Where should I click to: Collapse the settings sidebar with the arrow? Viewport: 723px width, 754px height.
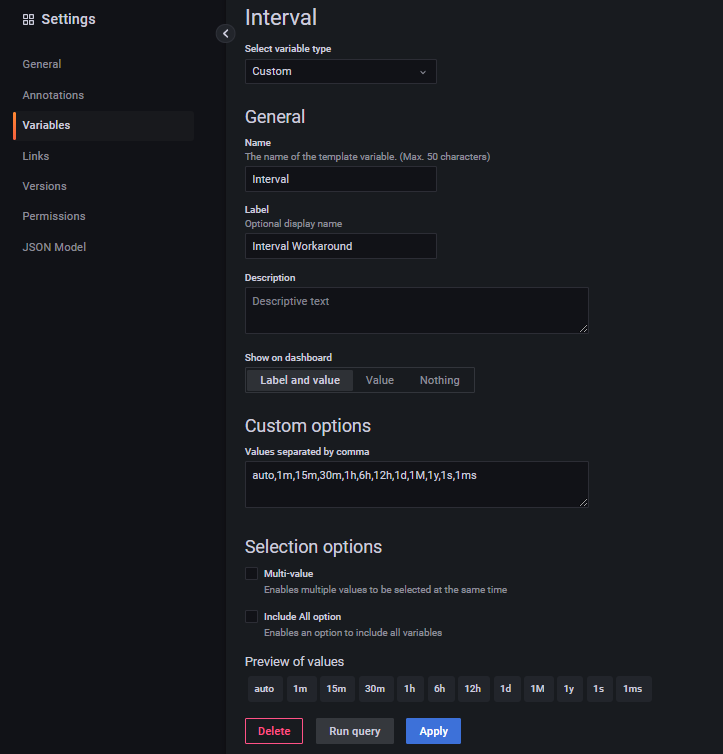tap(225, 33)
